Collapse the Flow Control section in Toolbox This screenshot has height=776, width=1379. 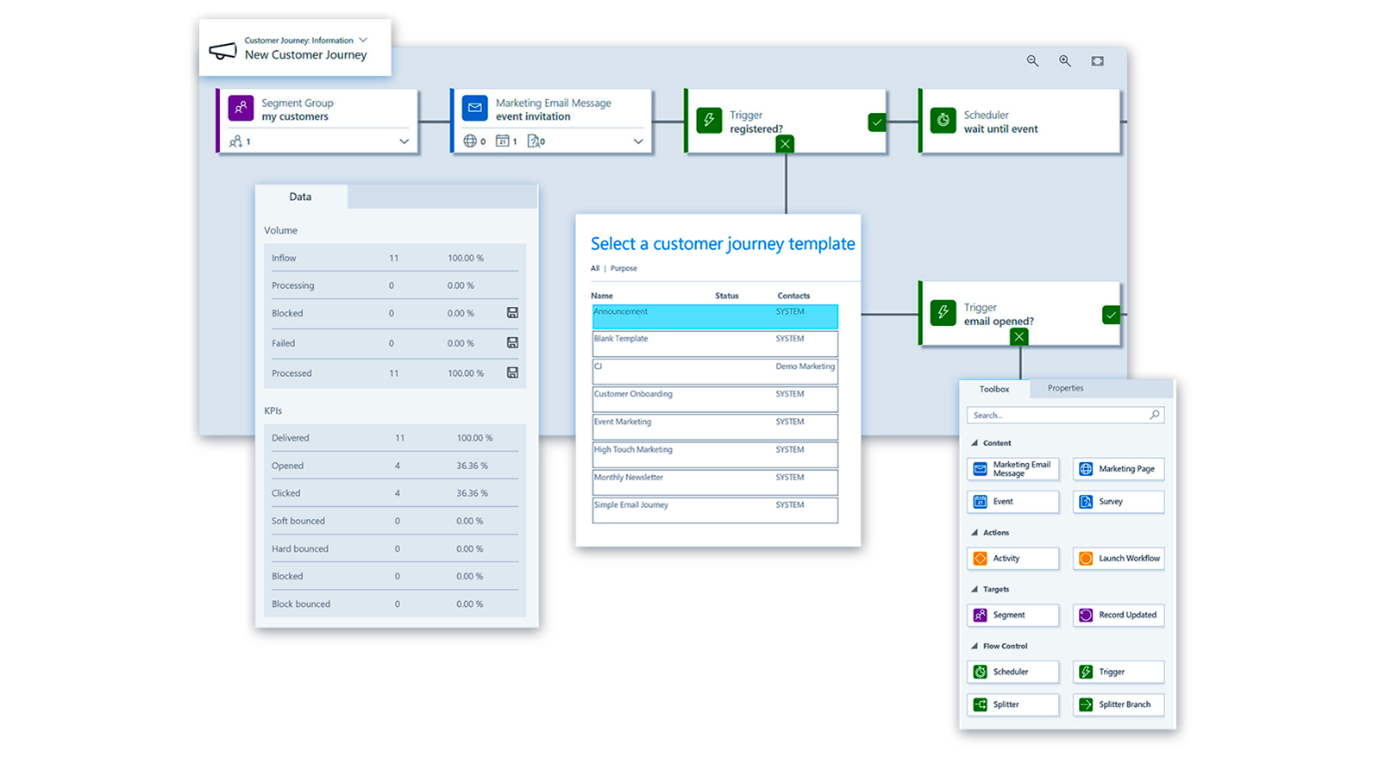click(x=975, y=647)
